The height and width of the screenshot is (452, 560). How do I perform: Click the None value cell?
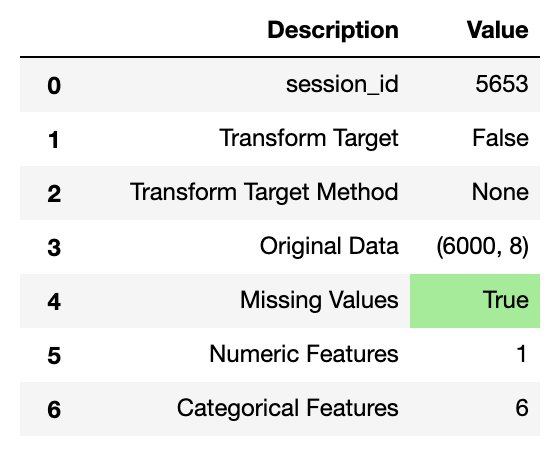coord(500,193)
